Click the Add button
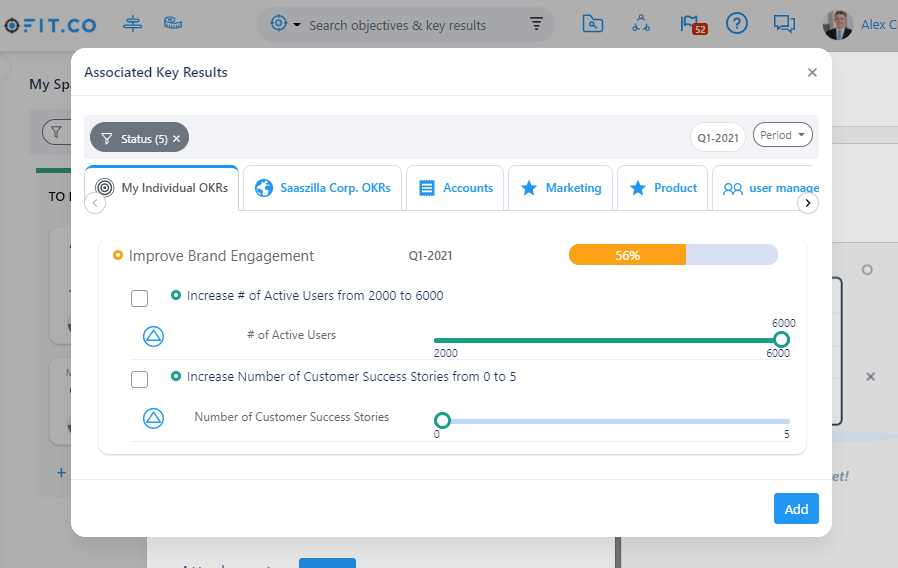 point(796,509)
